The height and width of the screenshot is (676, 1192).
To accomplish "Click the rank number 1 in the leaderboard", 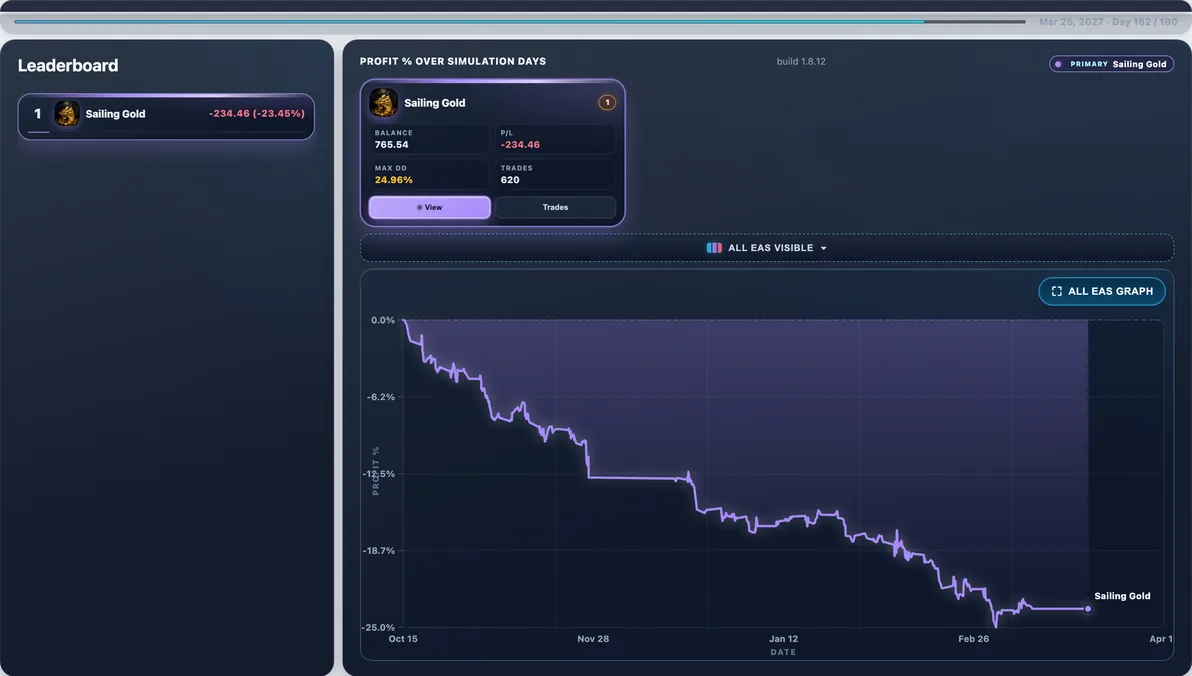I will (x=37, y=113).
